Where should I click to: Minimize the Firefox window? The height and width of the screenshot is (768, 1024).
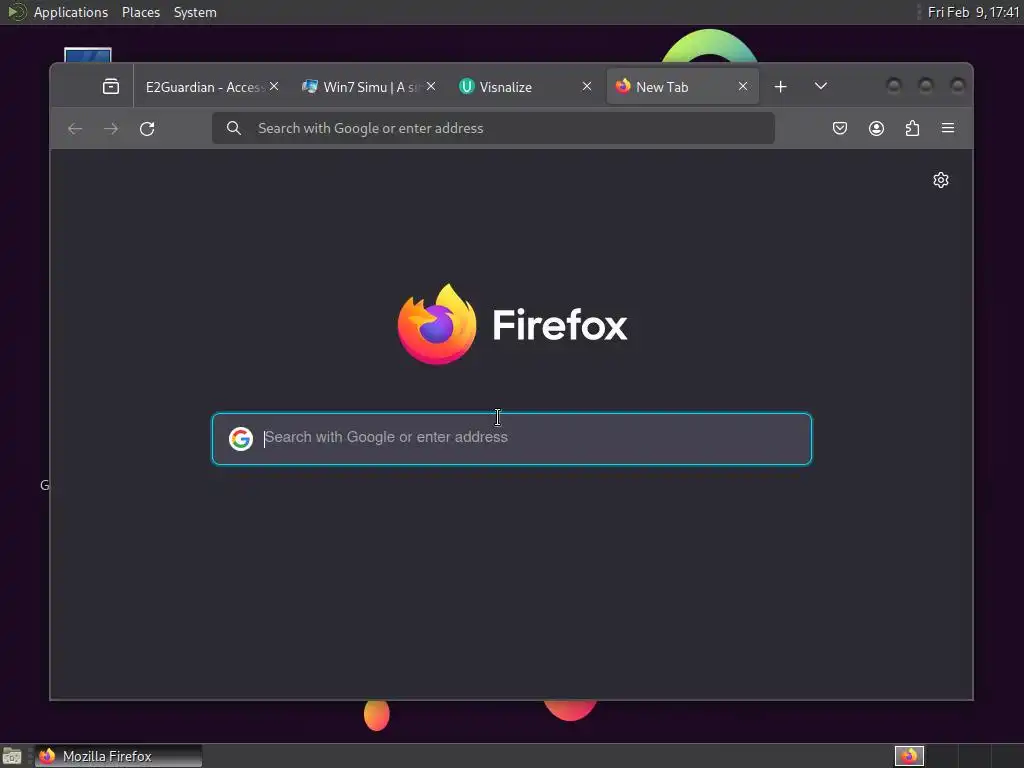(893, 86)
